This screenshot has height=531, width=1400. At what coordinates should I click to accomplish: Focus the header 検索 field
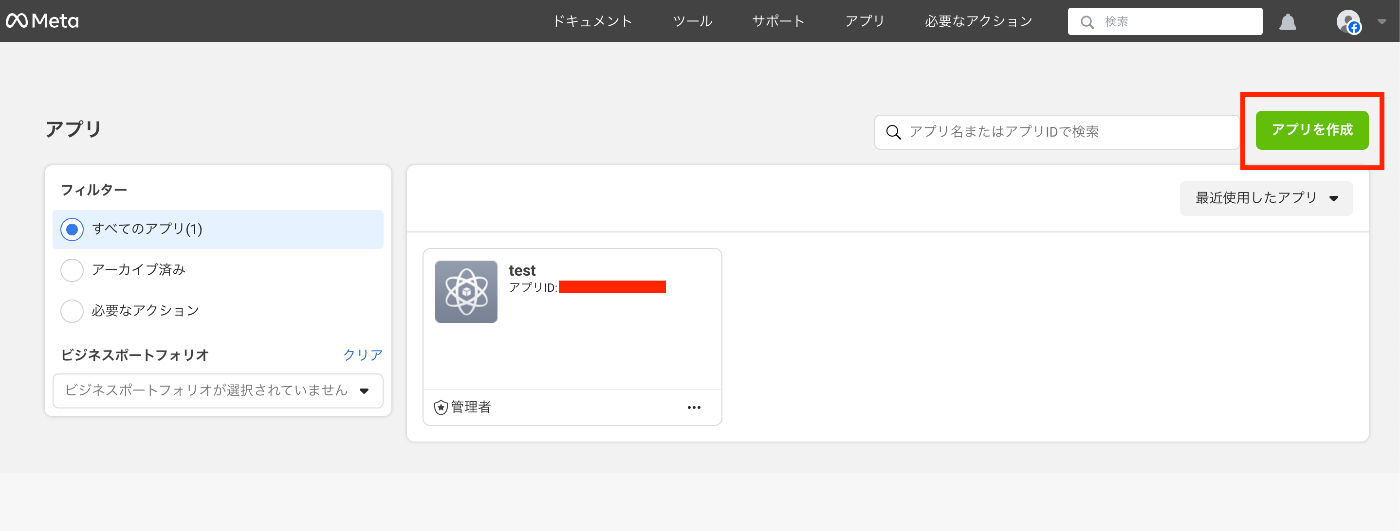pyautogui.click(x=1165, y=22)
